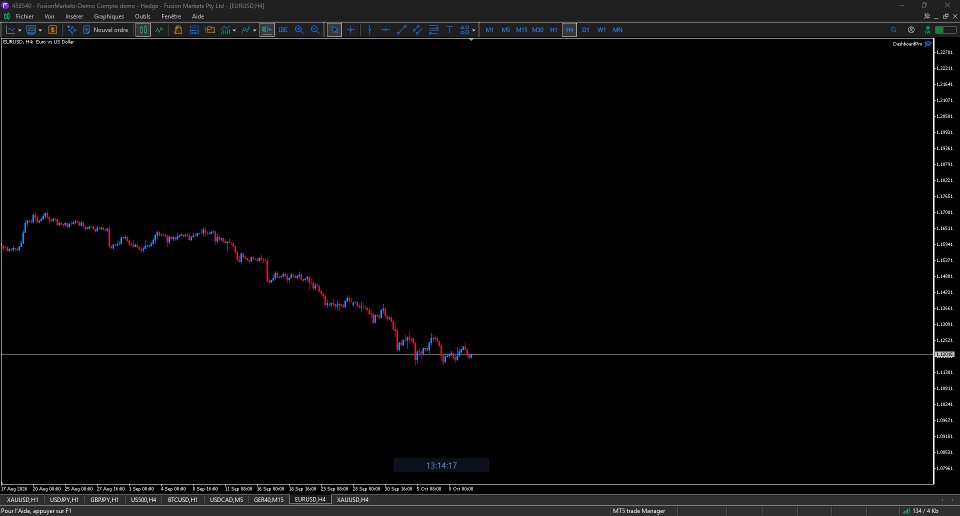Open the XAUUSD,H4 chart tab

[x=353, y=499]
